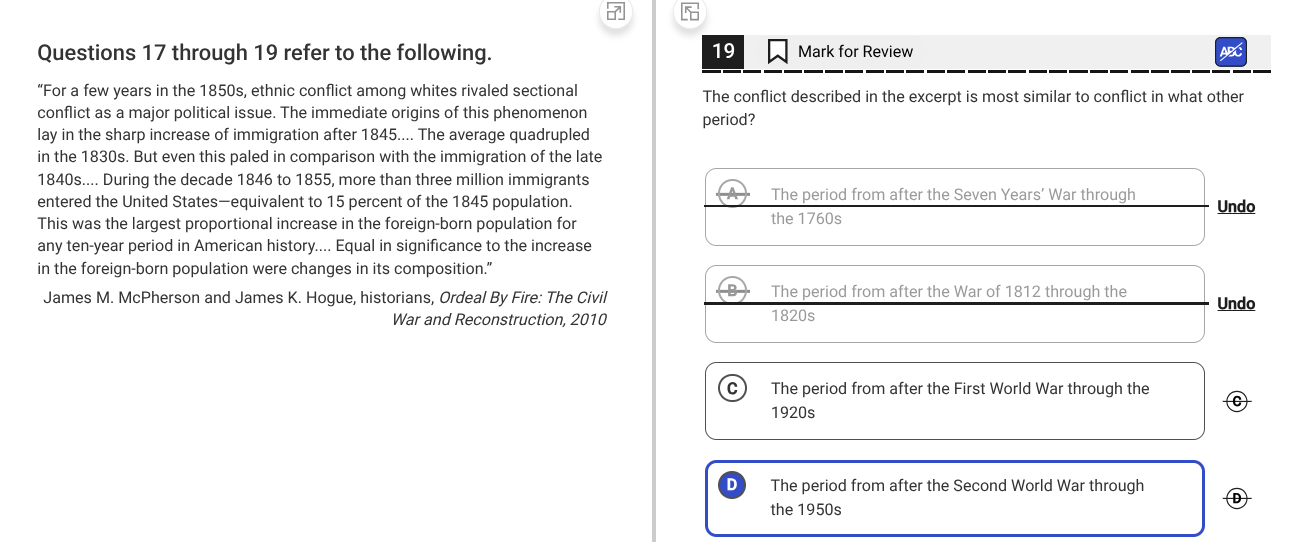Choose eliminated answer B War of 1812

coord(955,304)
